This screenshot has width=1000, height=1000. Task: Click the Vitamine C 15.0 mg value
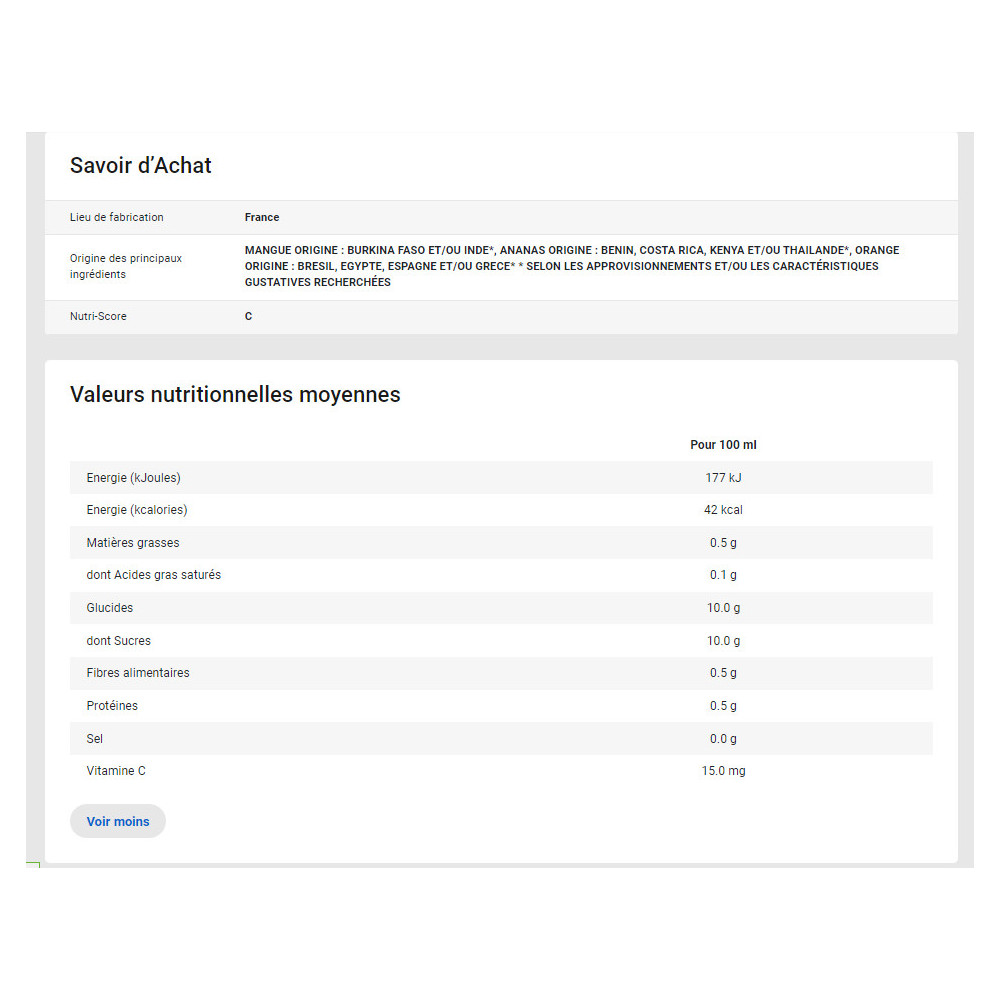[x=723, y=771]
